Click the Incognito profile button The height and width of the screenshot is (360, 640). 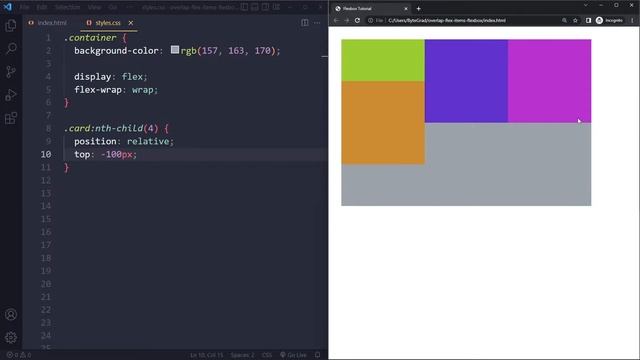(x=609, y=20)
